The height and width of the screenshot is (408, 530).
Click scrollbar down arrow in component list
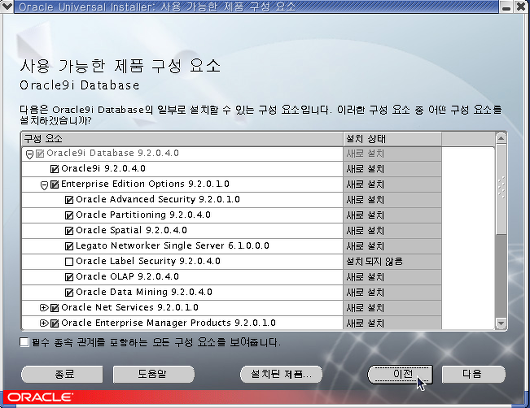[x=501, y=323]
